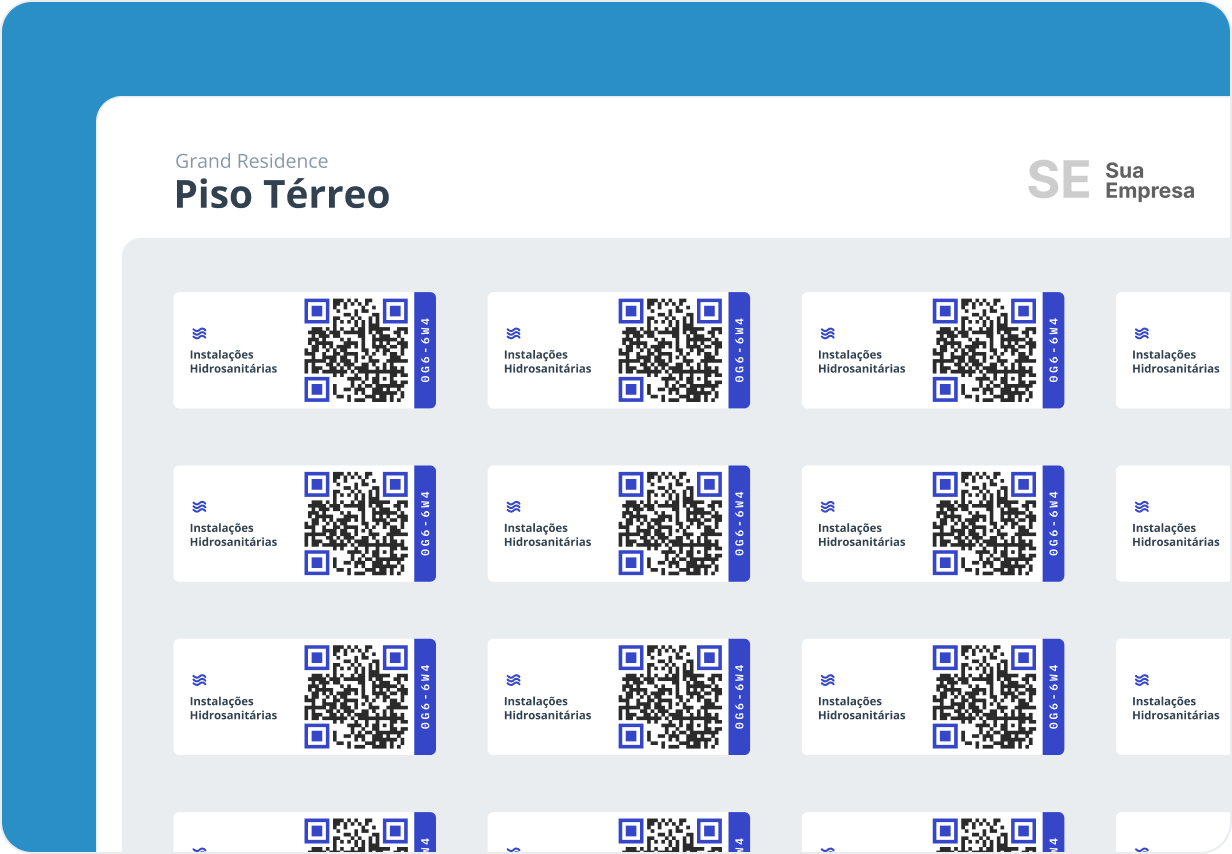Viewport: 1232px width, 854px height.
Task: Select the QR code on second-row second-column label
Action: click(x=670, y=523)
